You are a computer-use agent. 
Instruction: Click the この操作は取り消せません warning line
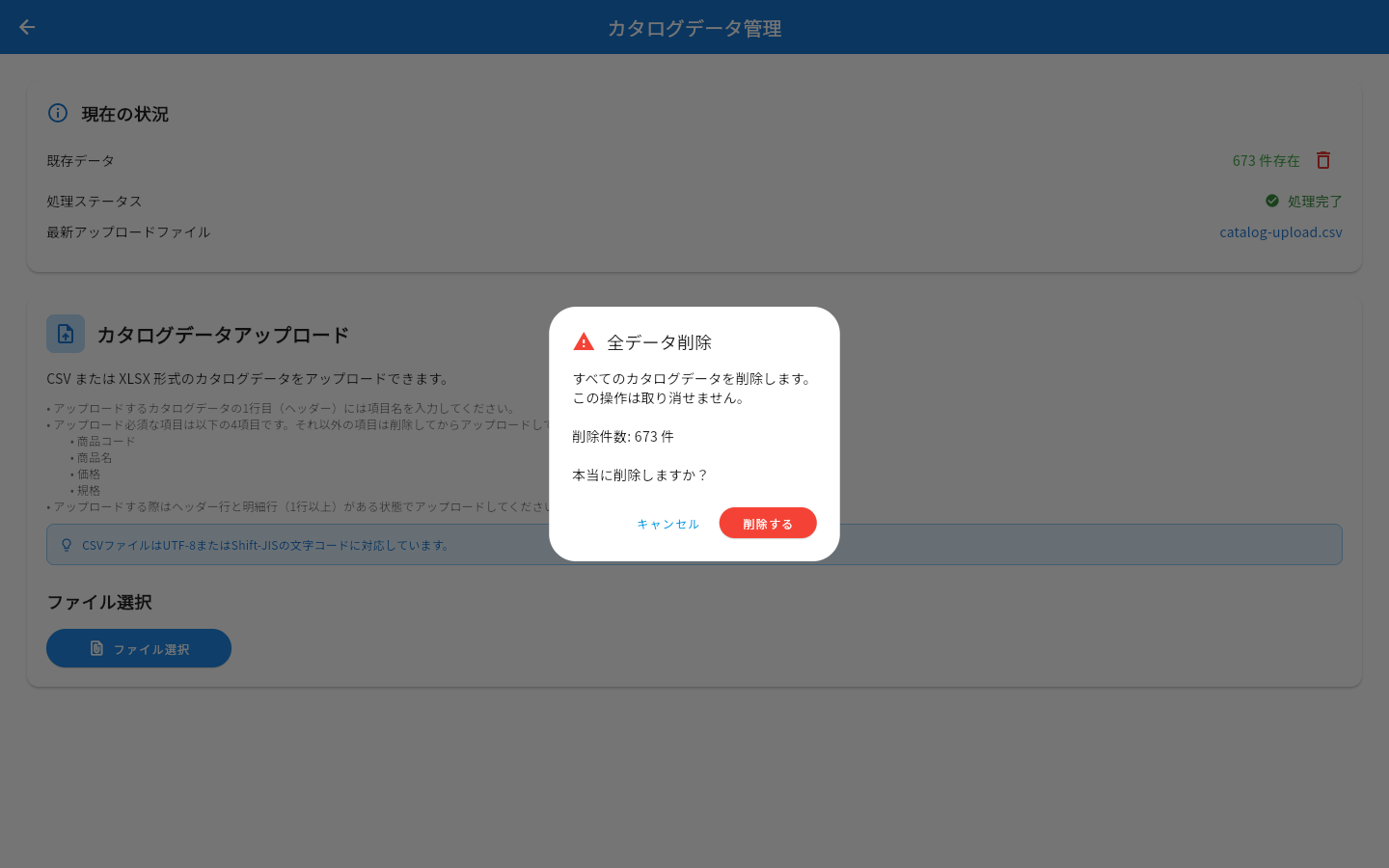(x=660, y=397)
